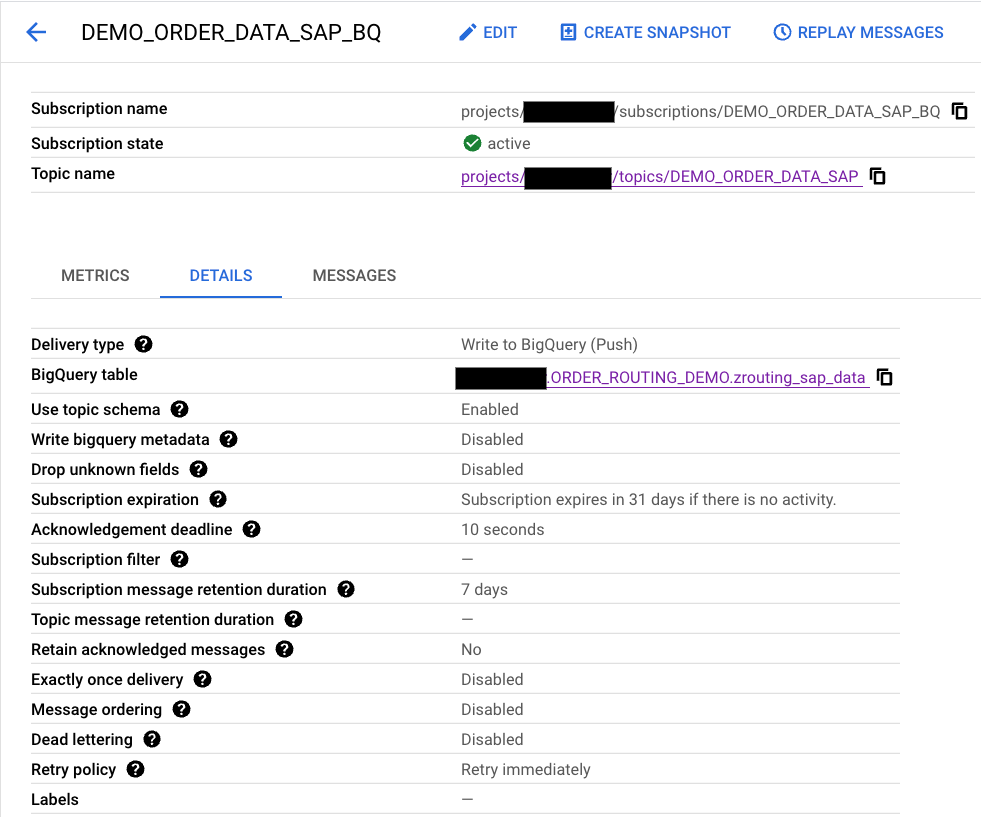Click the Subscription state label
The image size is (981, 817).
tap(97, 144)
